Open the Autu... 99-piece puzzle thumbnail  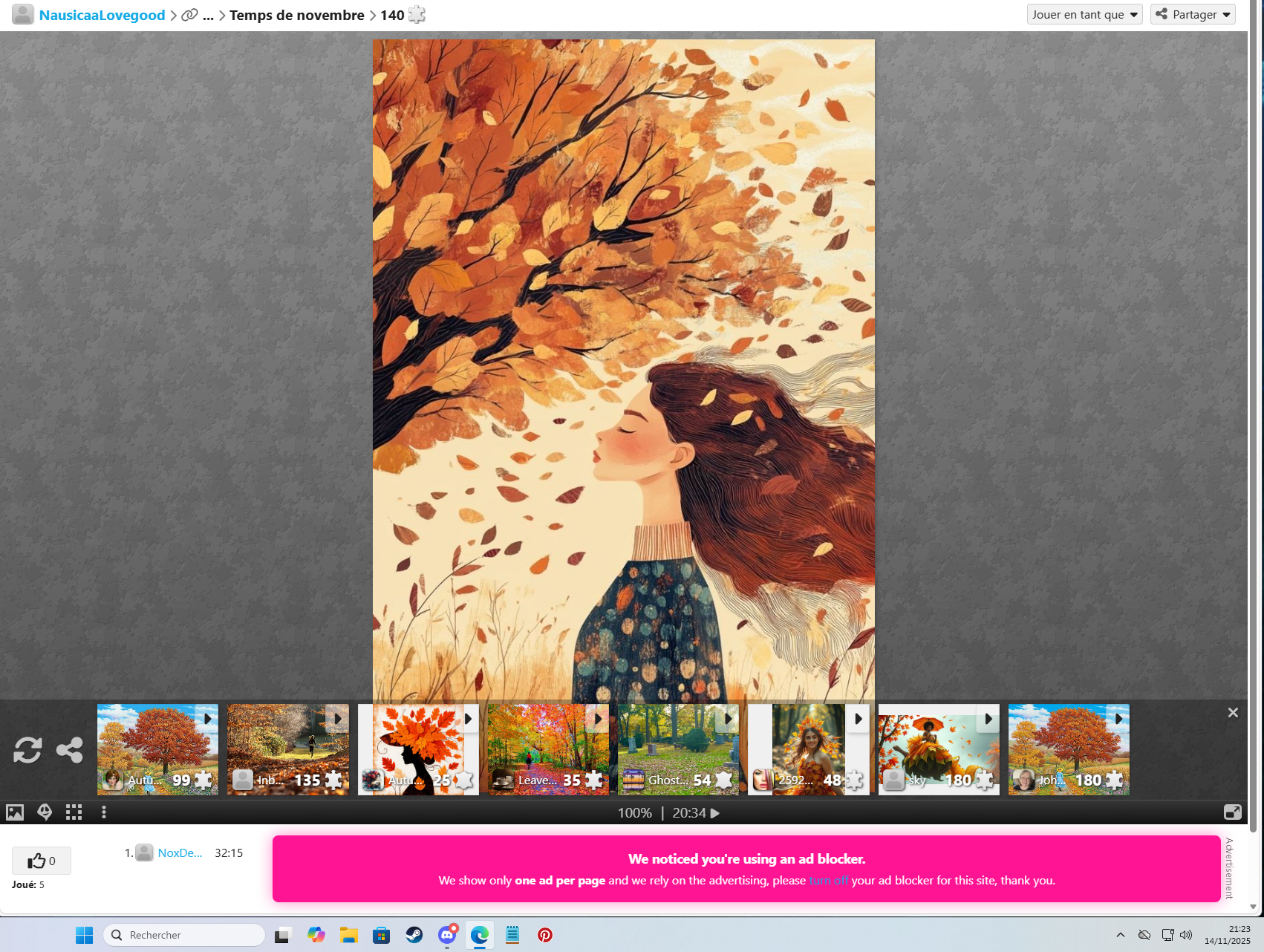[x=157, y=749]
